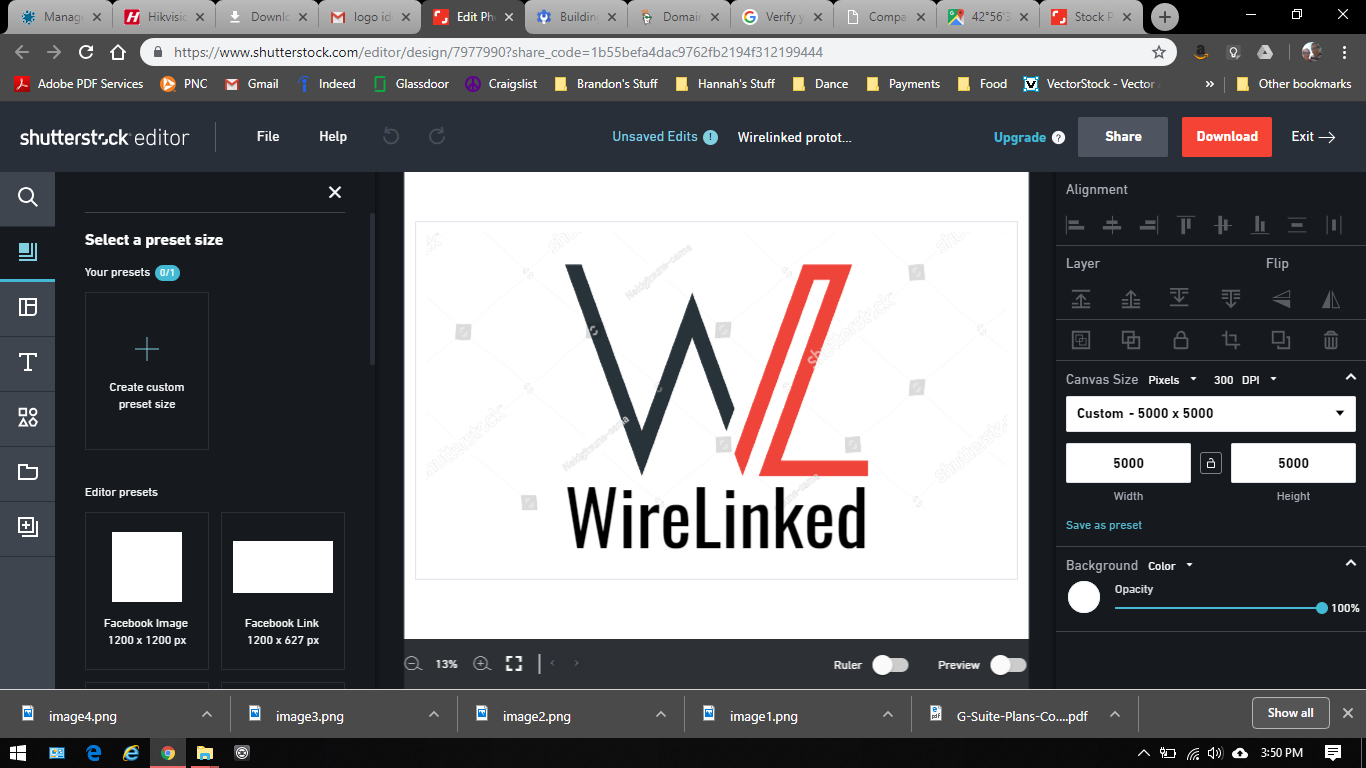The height and width of the screenshot is (768, 1366).
Task: Click the crop icon in layer tools
Action: 1231,340
